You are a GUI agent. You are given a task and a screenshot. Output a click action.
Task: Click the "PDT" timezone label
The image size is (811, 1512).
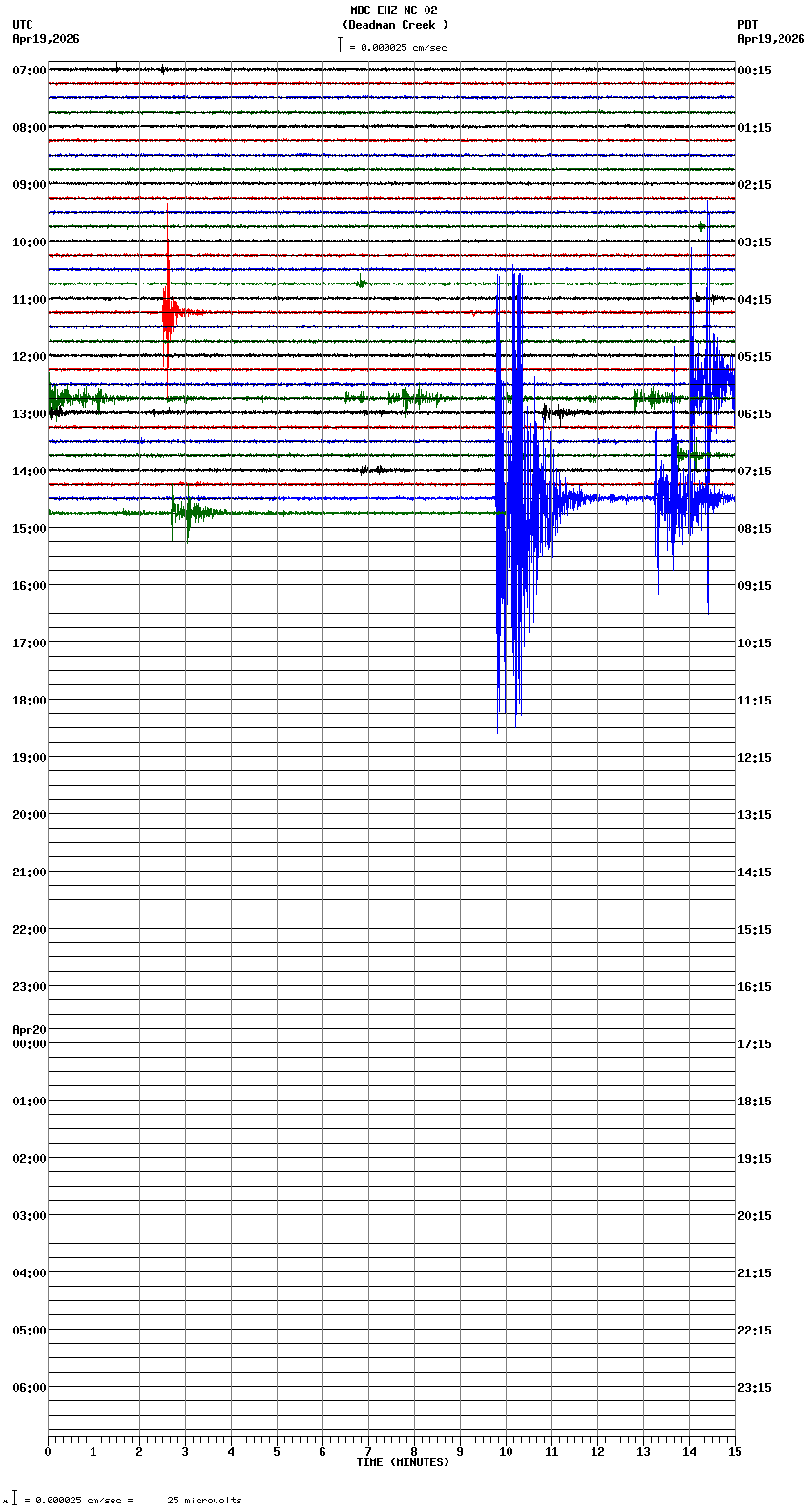pyautogui.click(x=747, y=25)
